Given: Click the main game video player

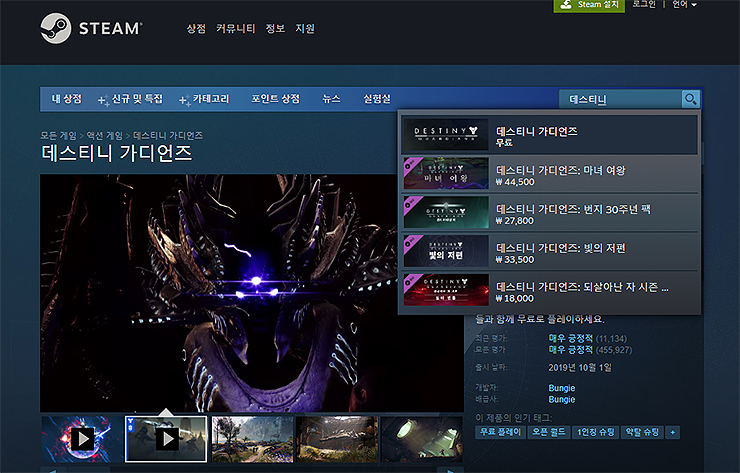Looking at the screenshot, I should click(x=252, y=293).
